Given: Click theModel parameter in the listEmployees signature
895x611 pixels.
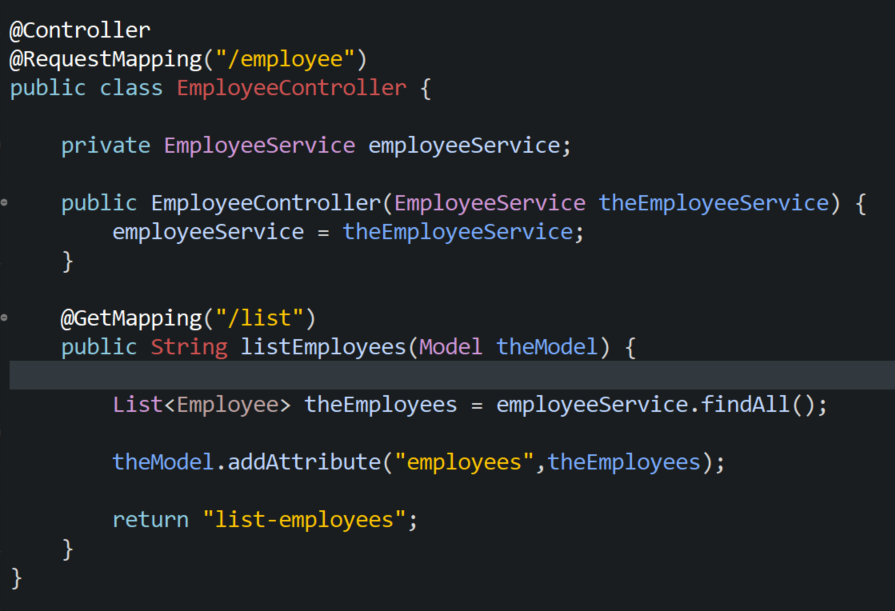Looking at the screenshot, I should pyautogui.click(x=547, y=347).
